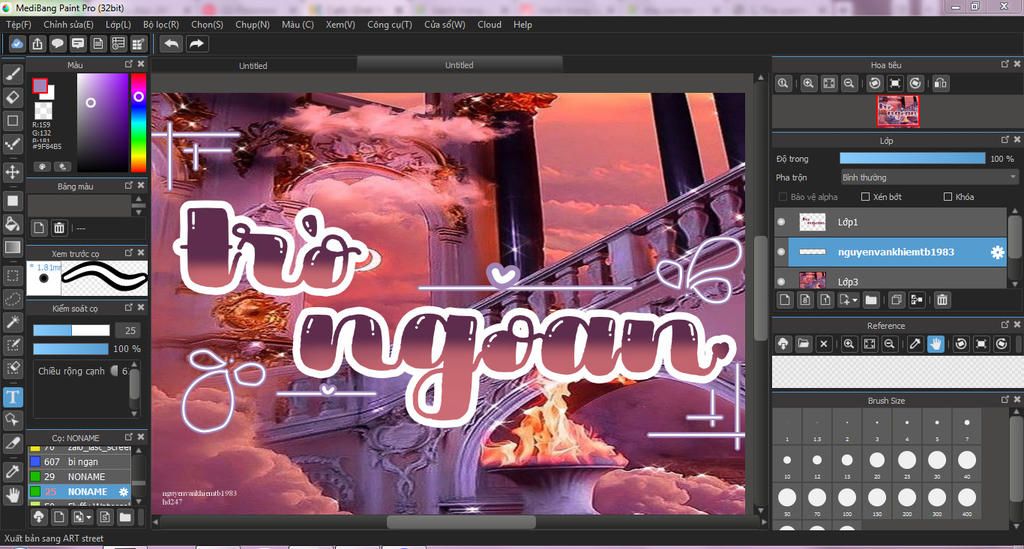Undock the Kiểm soát cọ panel
The height and width of the screenshot is (549, 1024).
129,307
